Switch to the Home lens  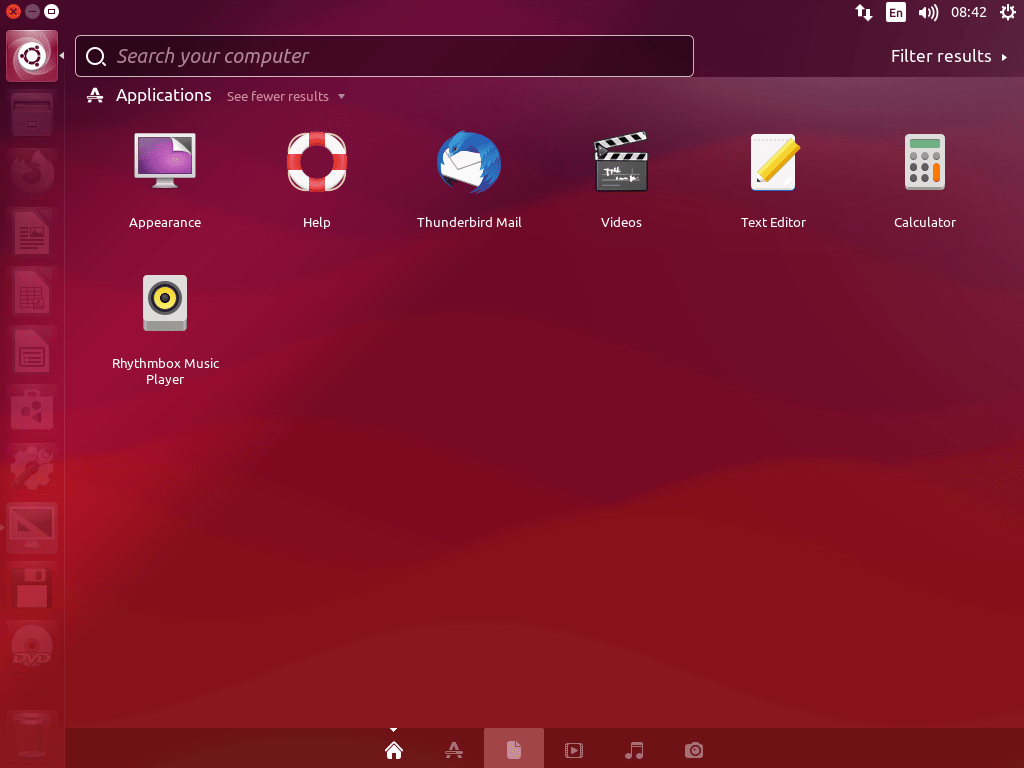(393, 749)
